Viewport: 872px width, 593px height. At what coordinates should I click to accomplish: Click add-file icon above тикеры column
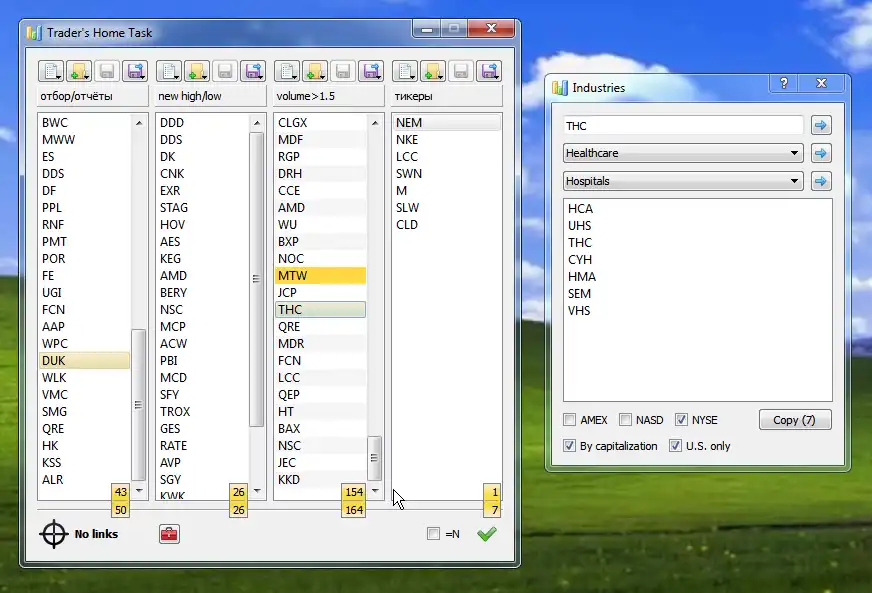tap(433, 71)
